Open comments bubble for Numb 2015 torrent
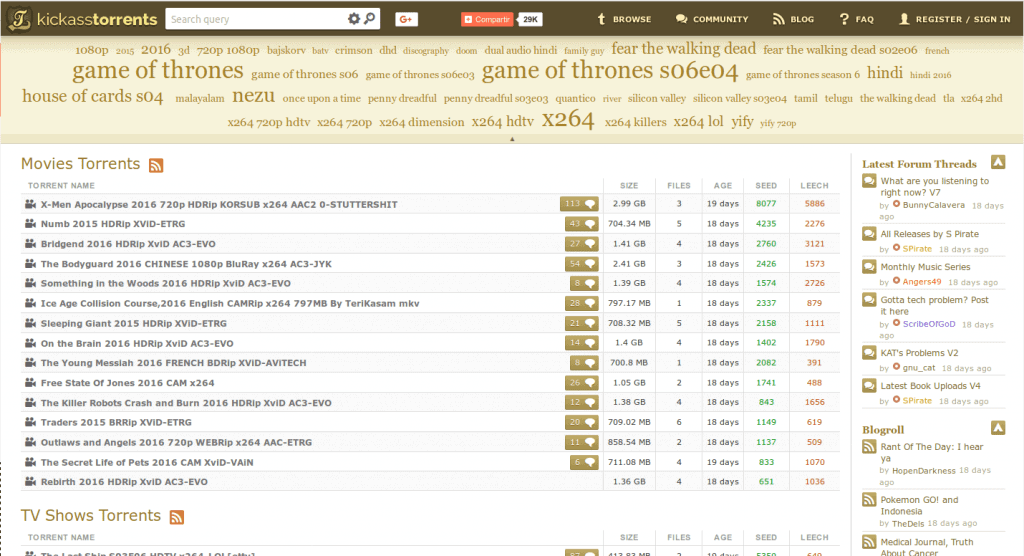The image size is (1024, 556). 579,224
